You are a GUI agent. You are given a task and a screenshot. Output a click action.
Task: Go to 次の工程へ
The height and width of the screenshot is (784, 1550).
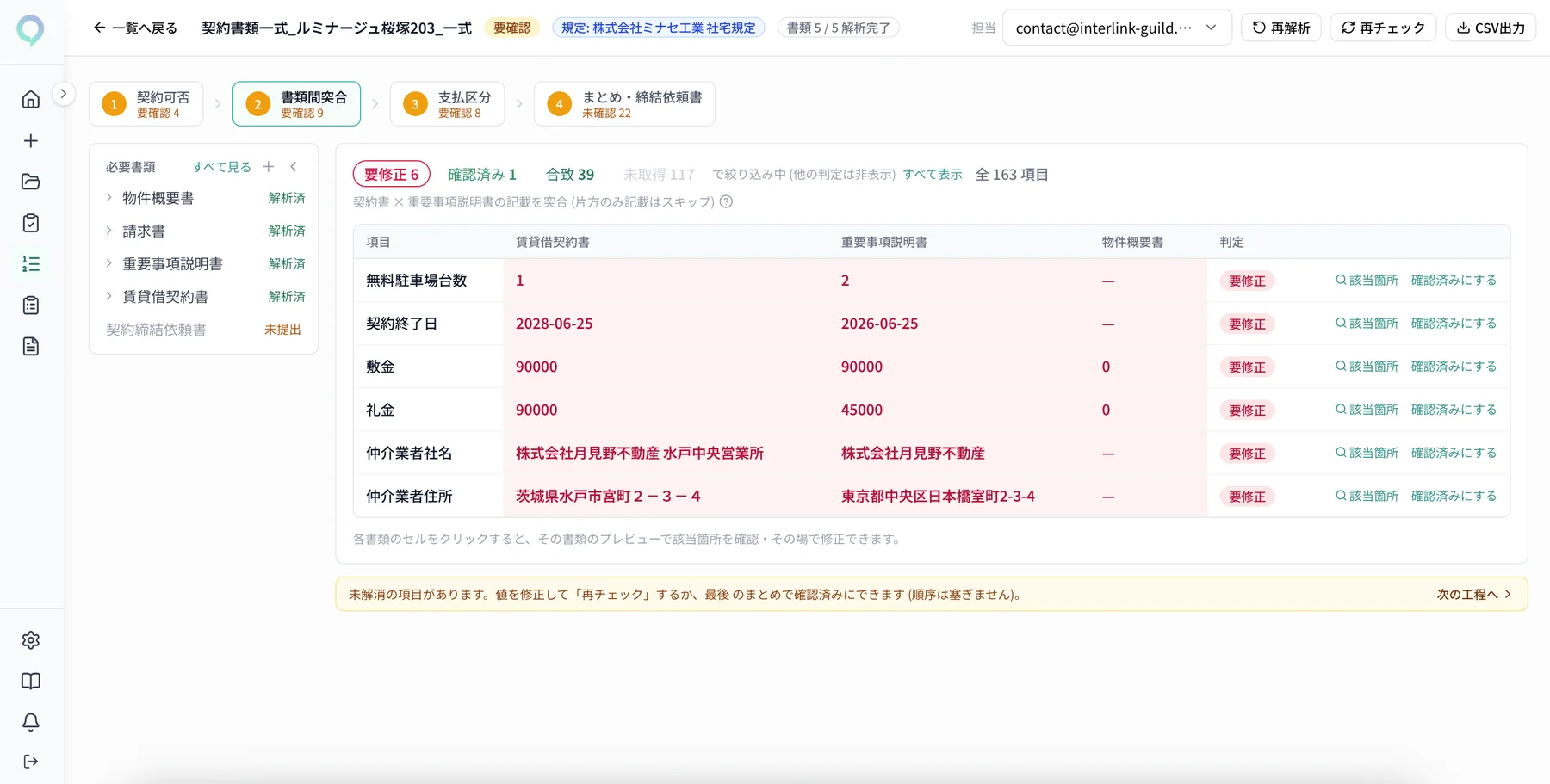tap(1474, 595)
